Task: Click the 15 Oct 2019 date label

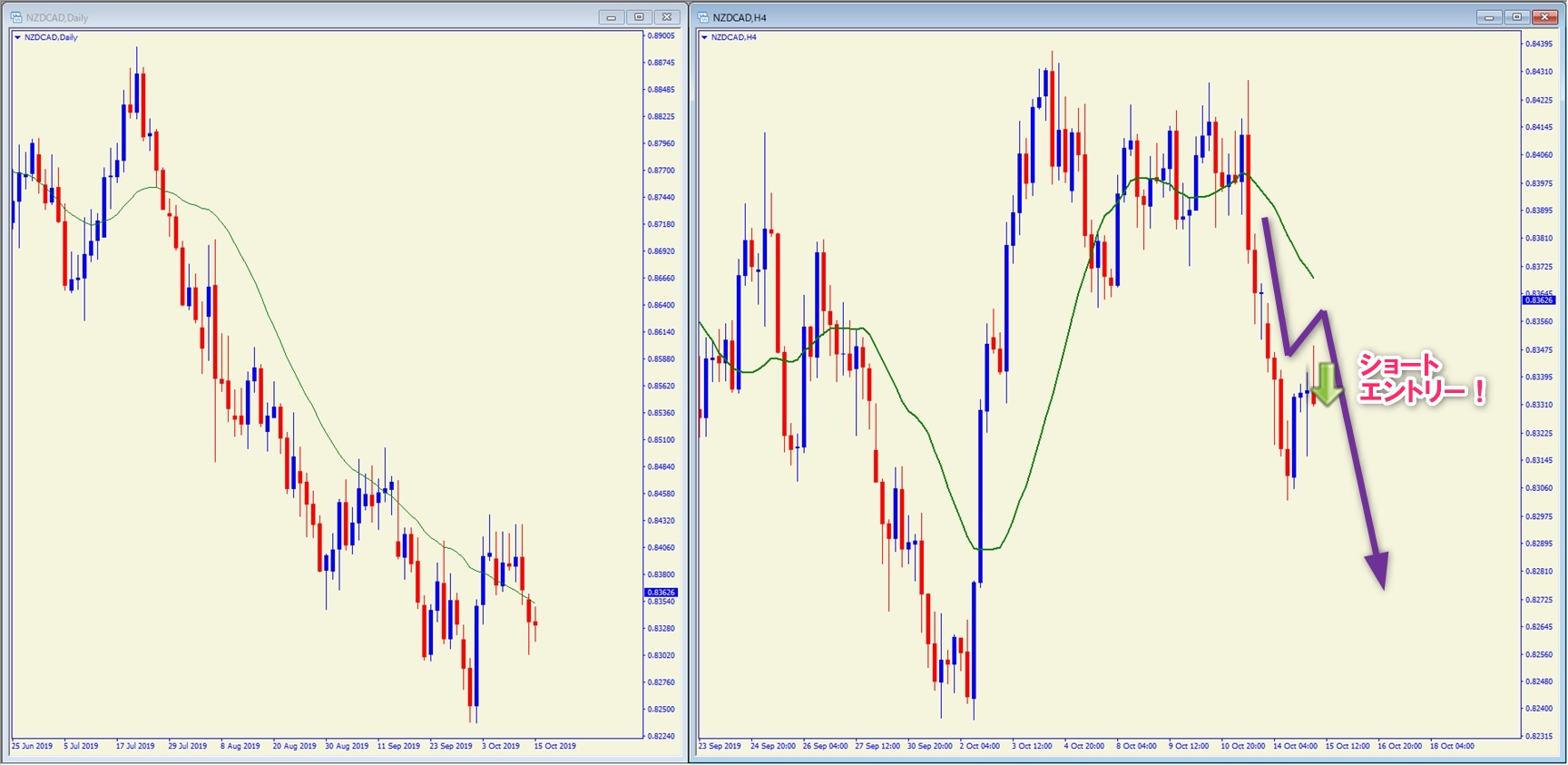Action: pyautogui.click(x=555, y=746)
